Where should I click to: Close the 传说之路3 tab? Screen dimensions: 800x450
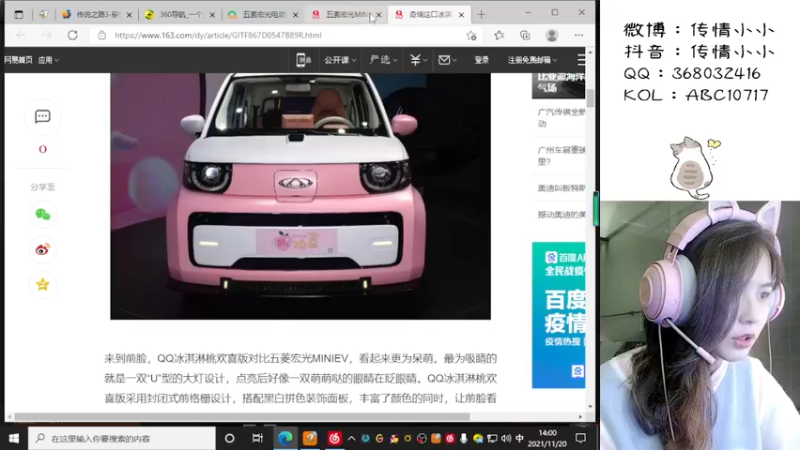pos(129,15)
